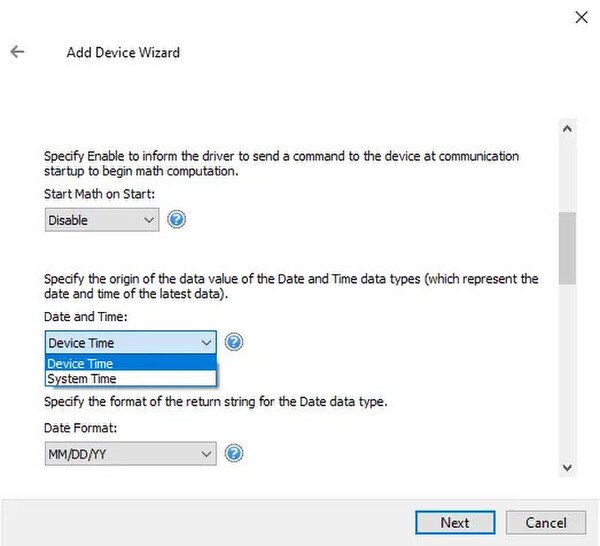Open help for Start Math on Start
600x546 pixels.
click(176, 220)
